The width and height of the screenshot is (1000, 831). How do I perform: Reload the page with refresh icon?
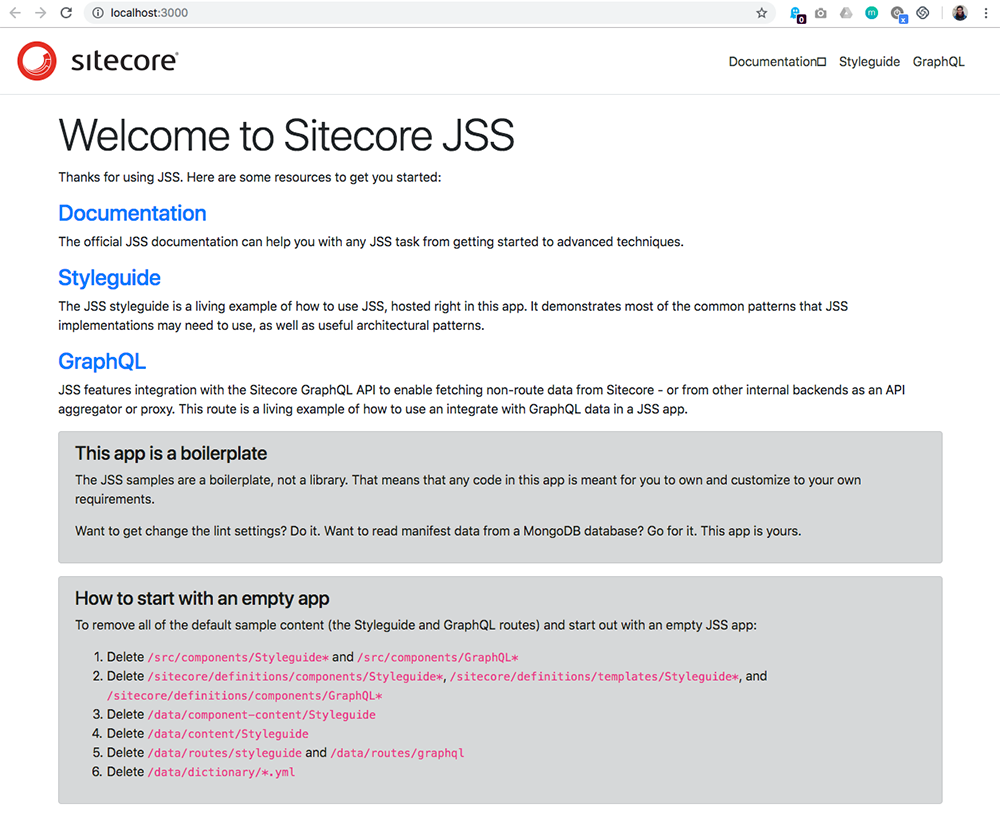pyautogui.click(x=66, y=13)
